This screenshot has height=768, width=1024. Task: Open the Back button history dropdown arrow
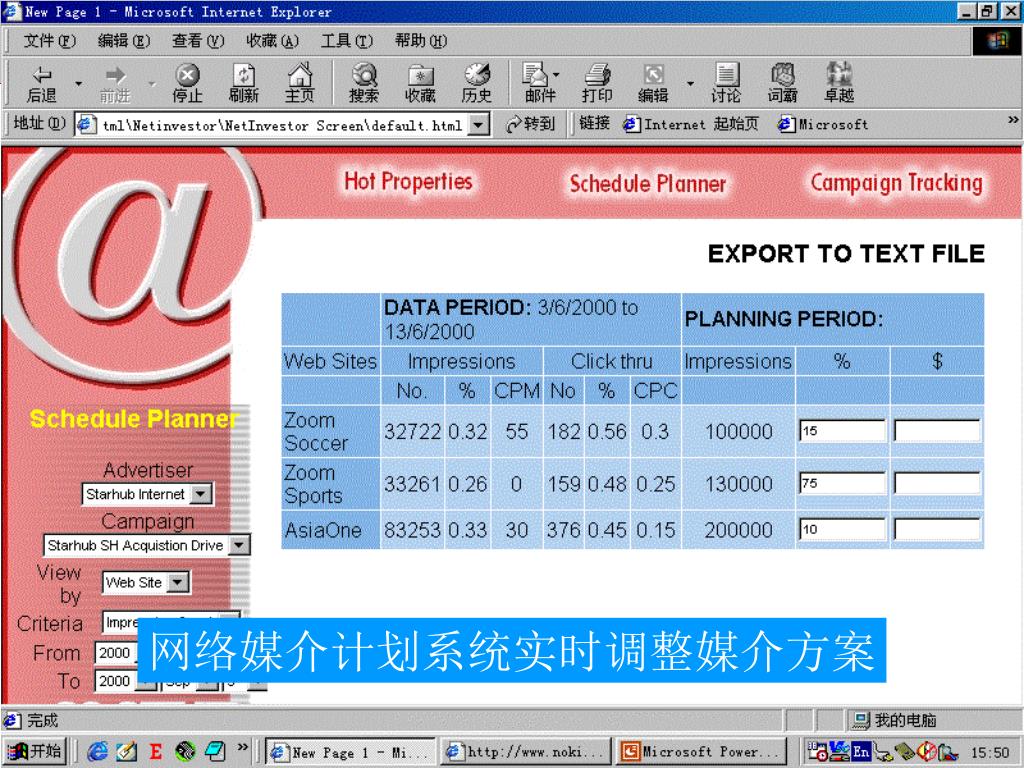pos(78,84)
